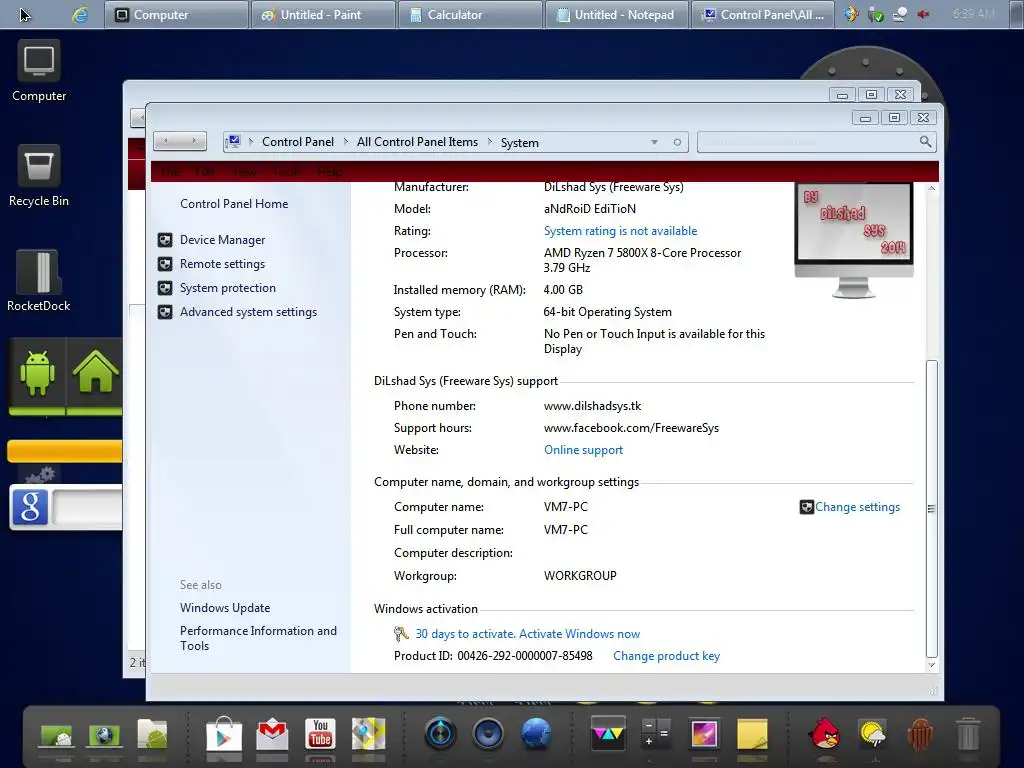Open the blue globe browser dock icon
This screenshot has height=768, width=1024.
(536, 734)
